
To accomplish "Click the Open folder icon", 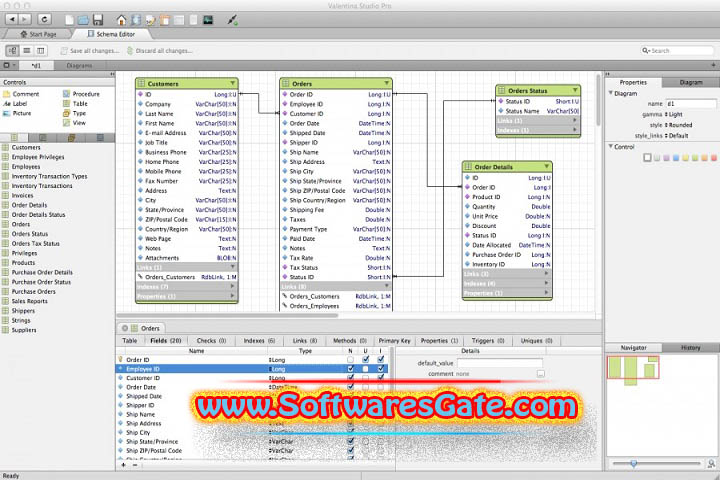I will click(83, 20).
